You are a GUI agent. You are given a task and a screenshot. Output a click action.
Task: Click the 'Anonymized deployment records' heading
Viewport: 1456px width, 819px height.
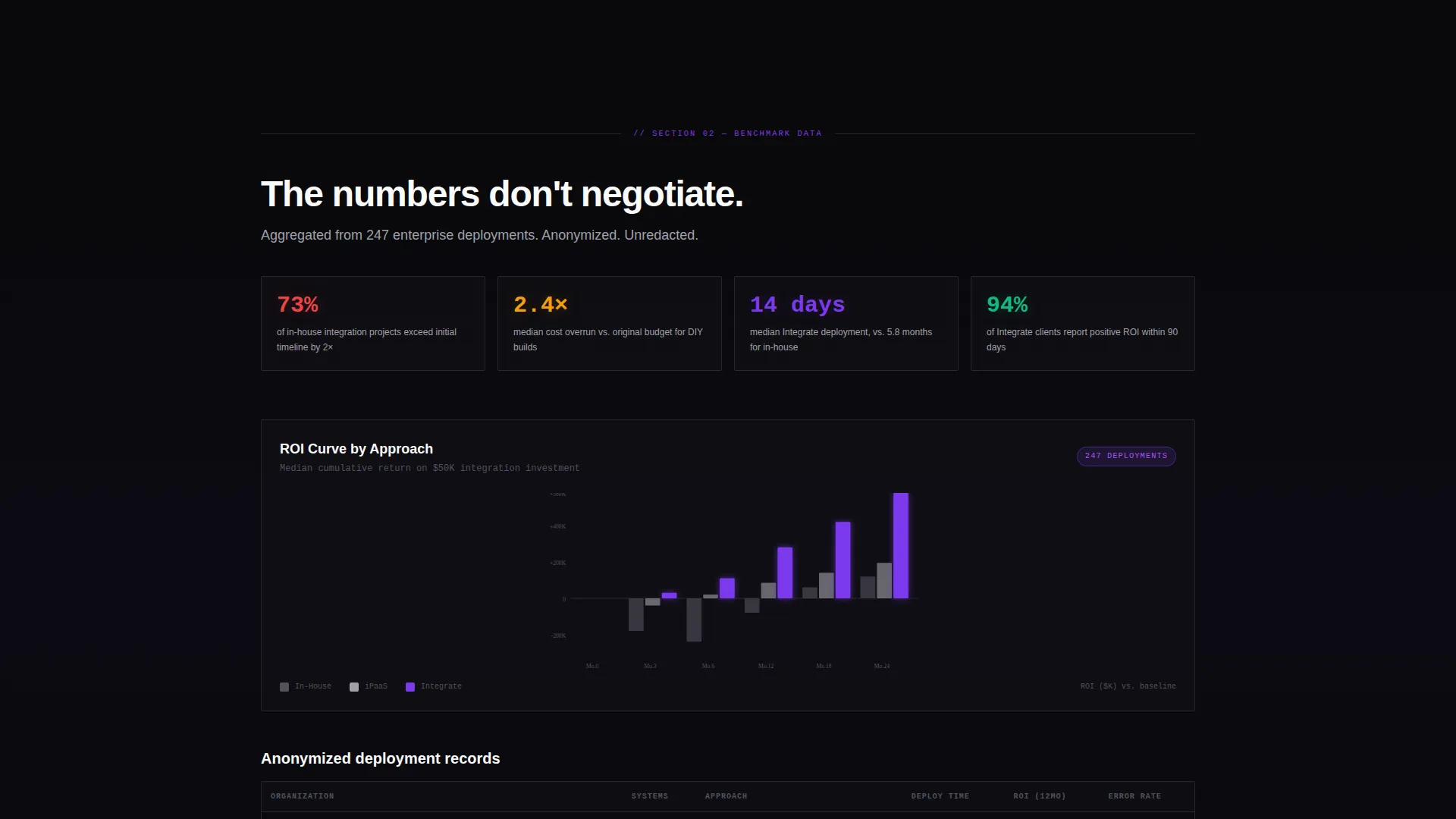point(381,759)
